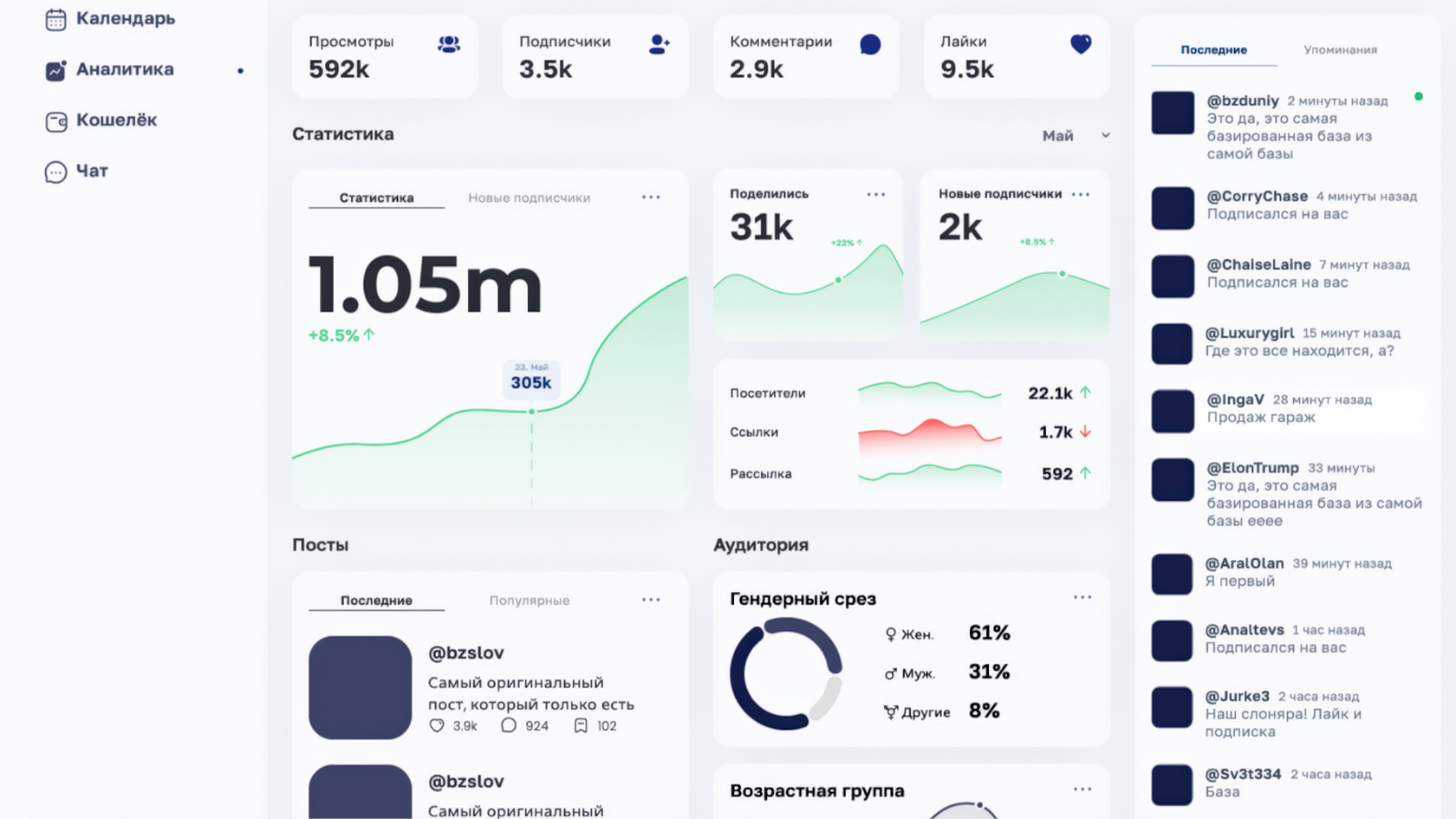Open three-dots menu of Возрастная группа card

[x=1082, y=789]
